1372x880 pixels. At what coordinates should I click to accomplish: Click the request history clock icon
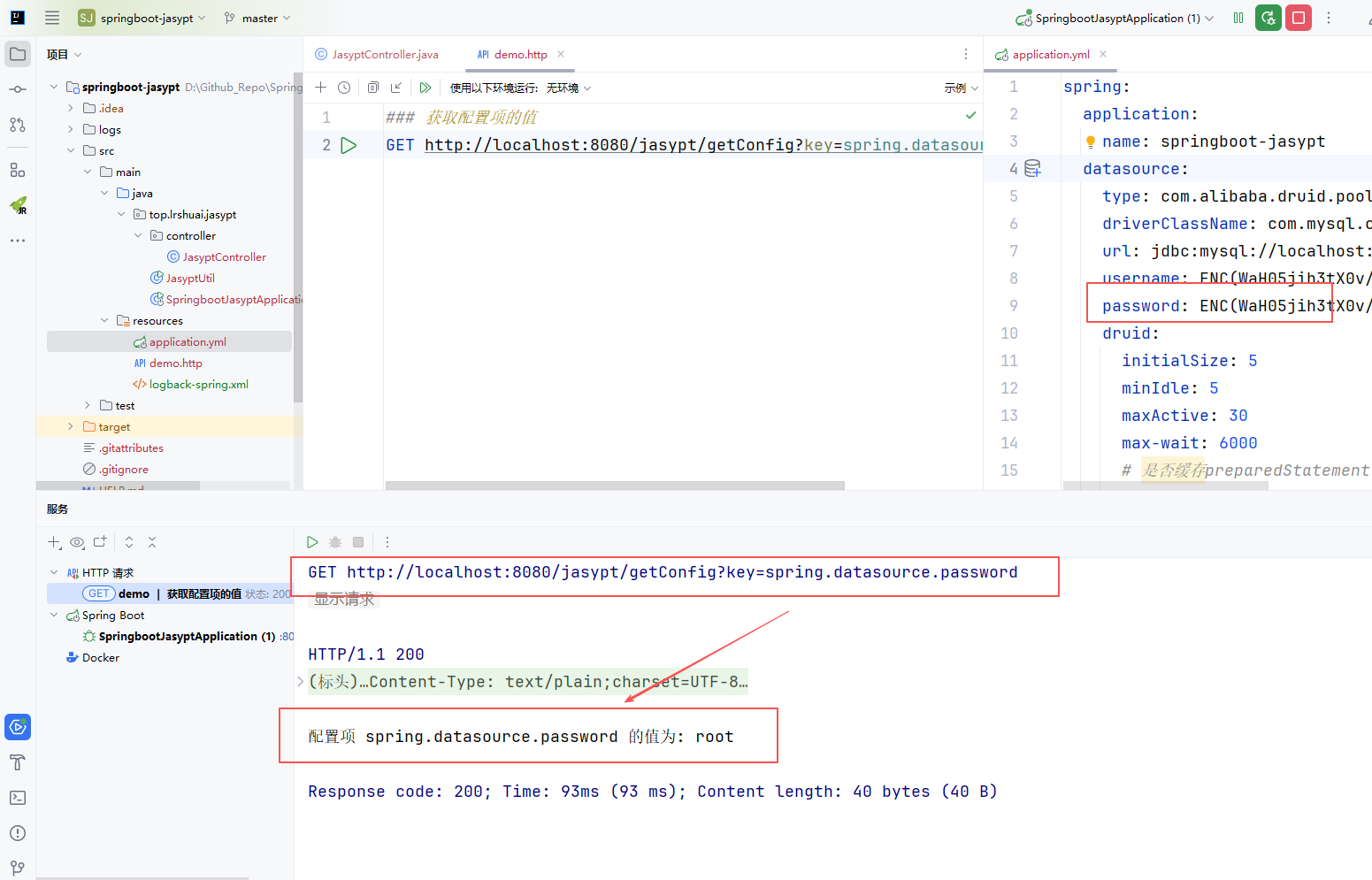tap(344, 88)
